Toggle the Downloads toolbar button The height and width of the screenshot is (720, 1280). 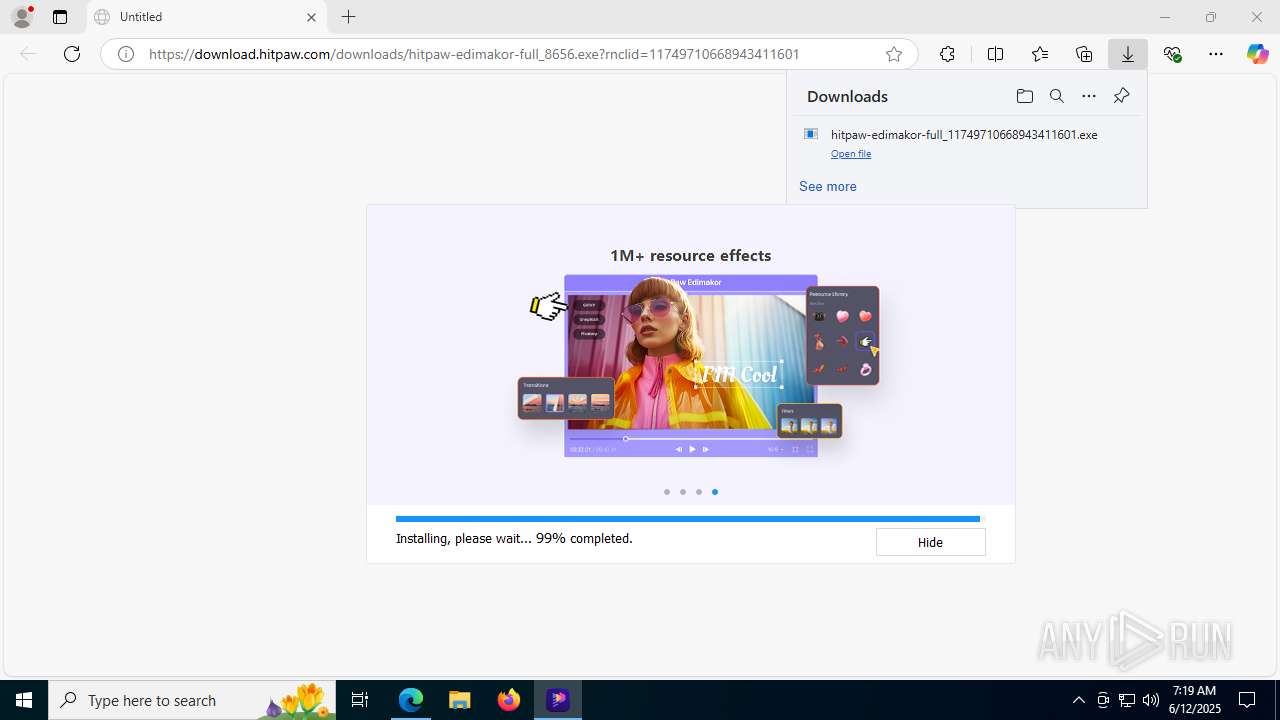point(1128,54)
